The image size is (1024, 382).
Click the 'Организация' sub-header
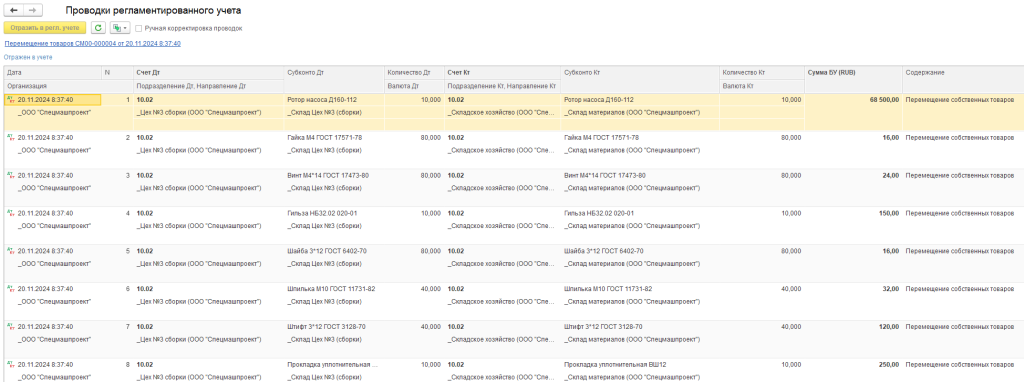coord(52,86)
